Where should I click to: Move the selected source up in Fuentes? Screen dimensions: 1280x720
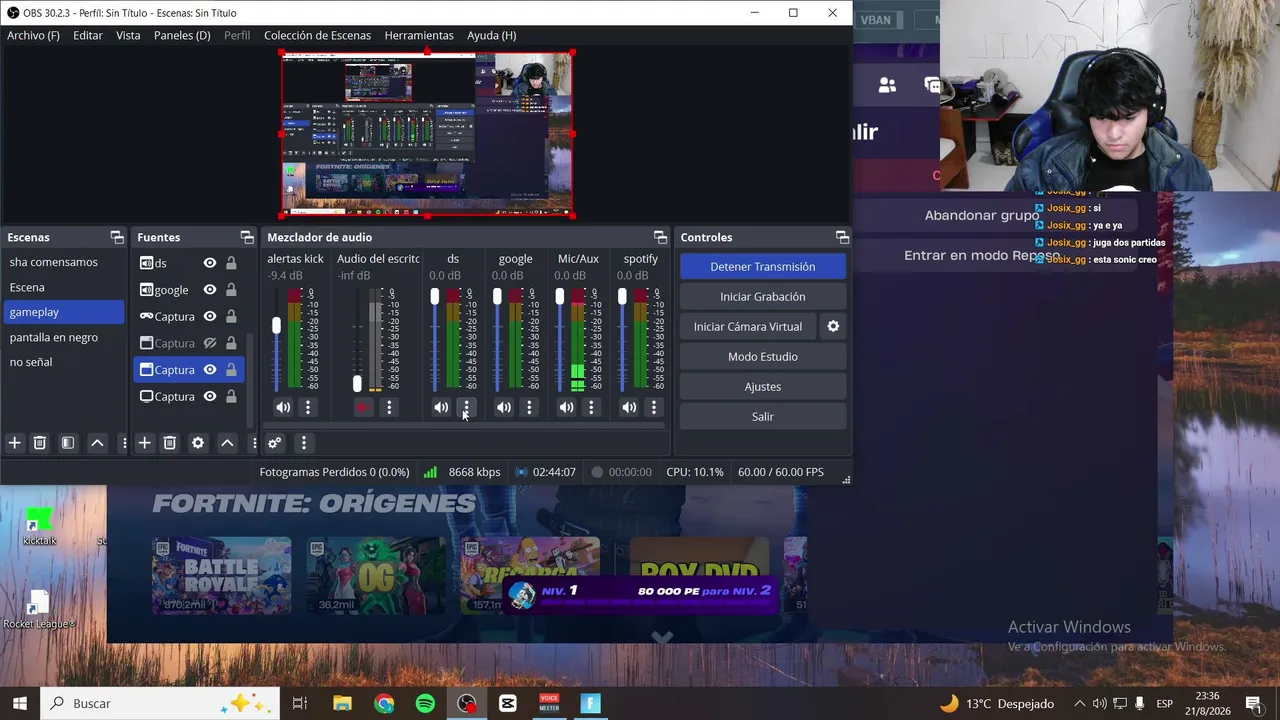(227, 443)
